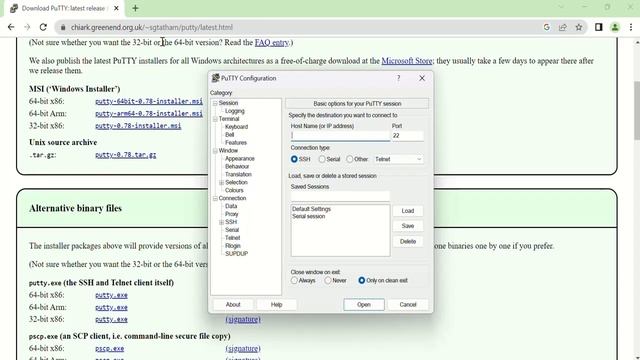640x360 pixels.
Task: Select Default Settings saved session
Action: pos(311,209)
